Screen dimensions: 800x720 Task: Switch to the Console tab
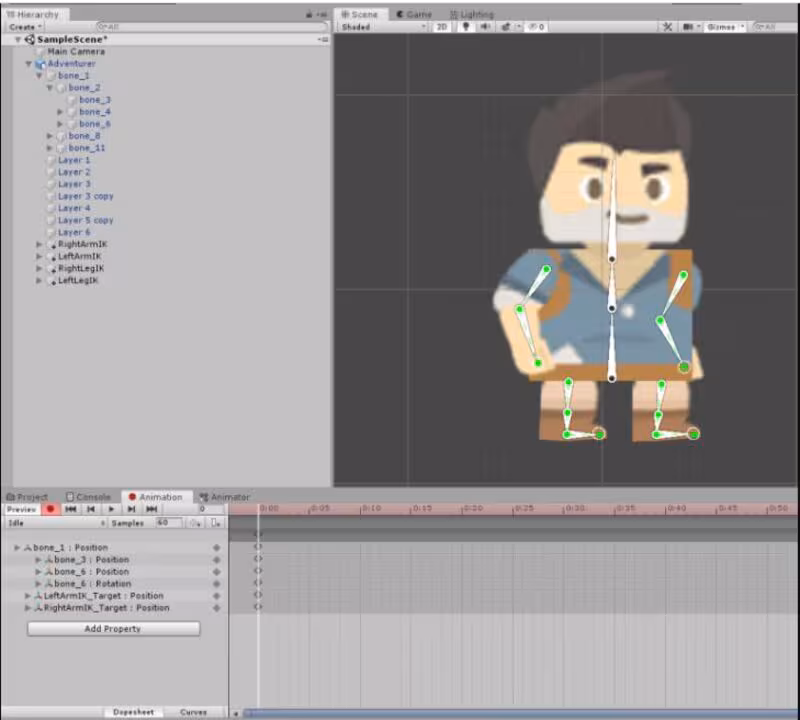pos(88,496)
